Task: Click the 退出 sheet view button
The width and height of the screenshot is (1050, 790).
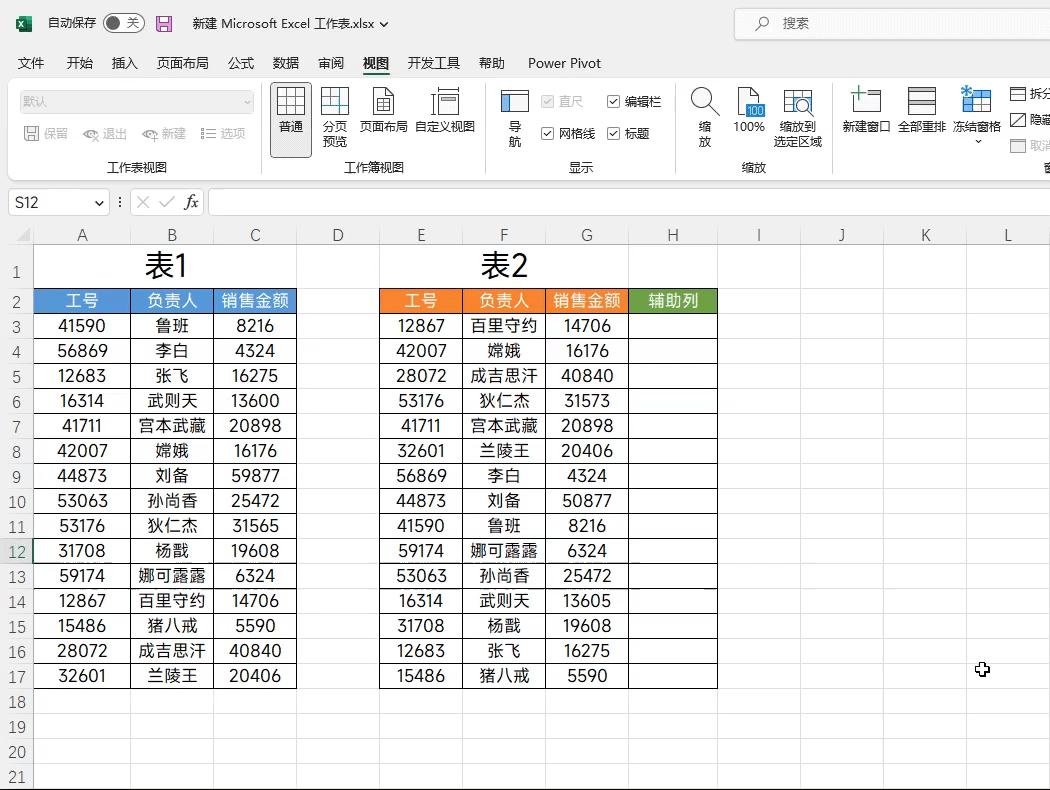Action: pos(104,134)
